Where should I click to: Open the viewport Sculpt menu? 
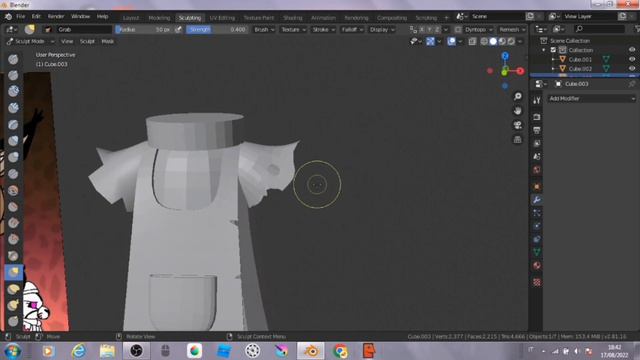(x=87, y=41)
